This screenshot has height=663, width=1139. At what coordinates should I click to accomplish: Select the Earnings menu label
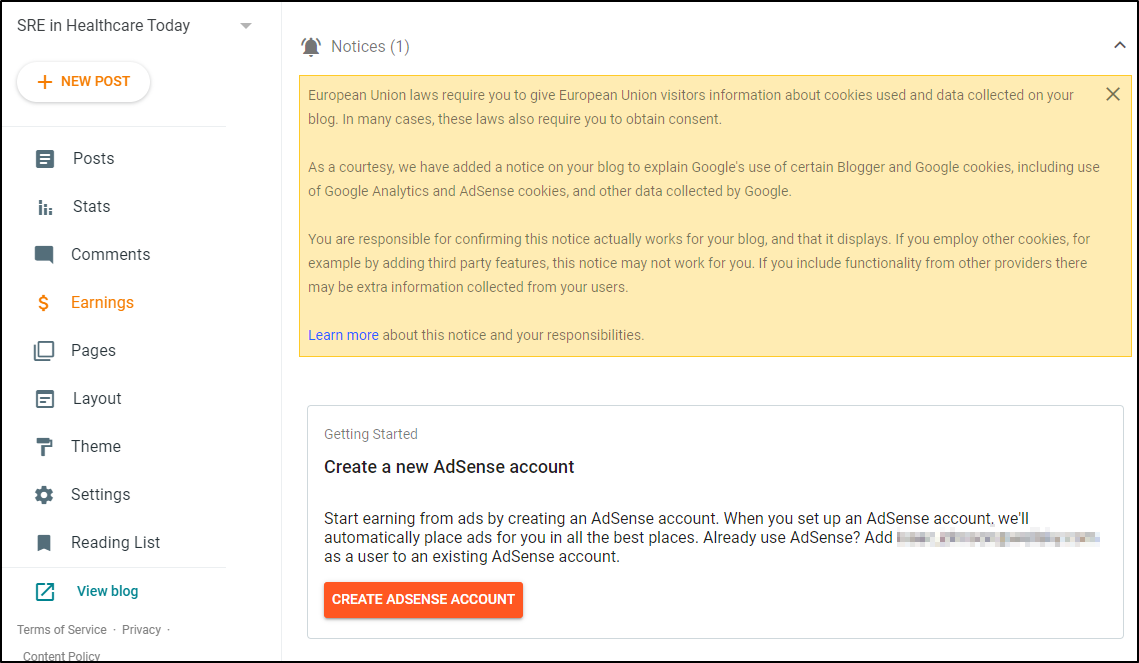tap(102, 302)
